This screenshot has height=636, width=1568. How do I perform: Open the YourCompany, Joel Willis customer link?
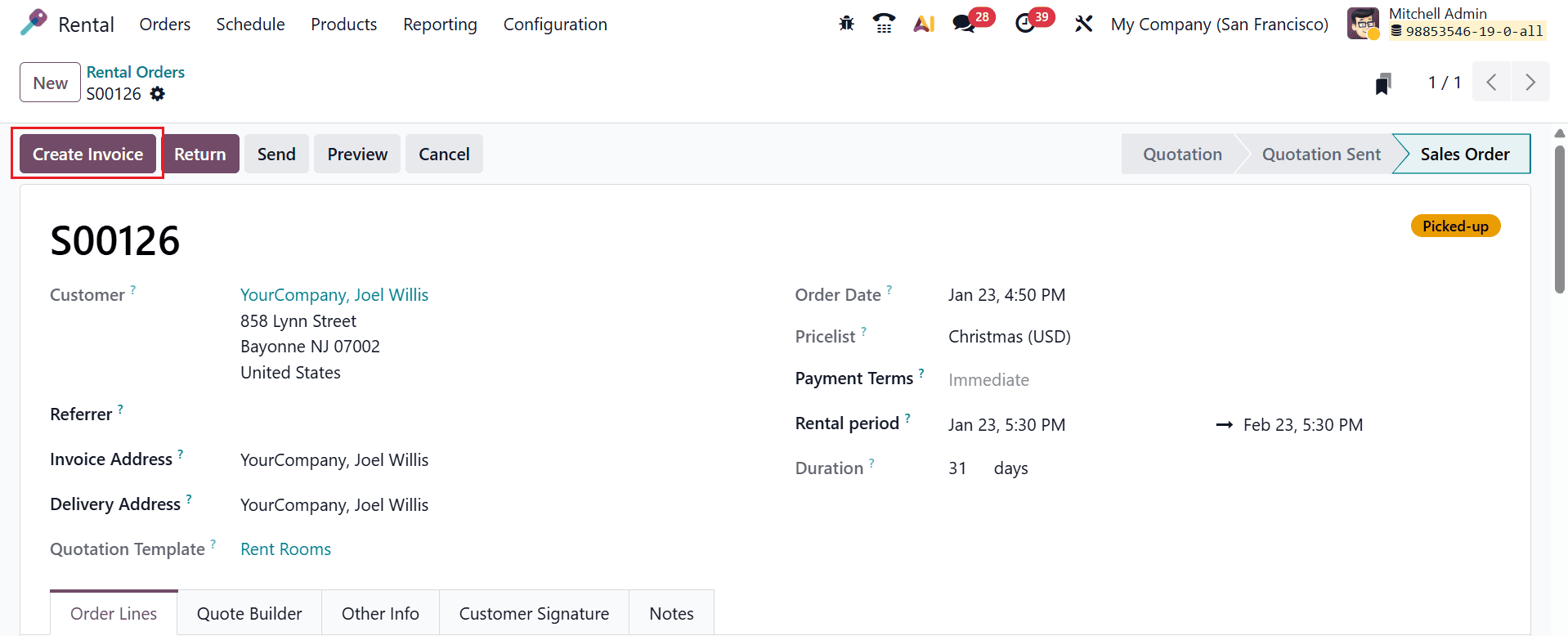point(334,295)
